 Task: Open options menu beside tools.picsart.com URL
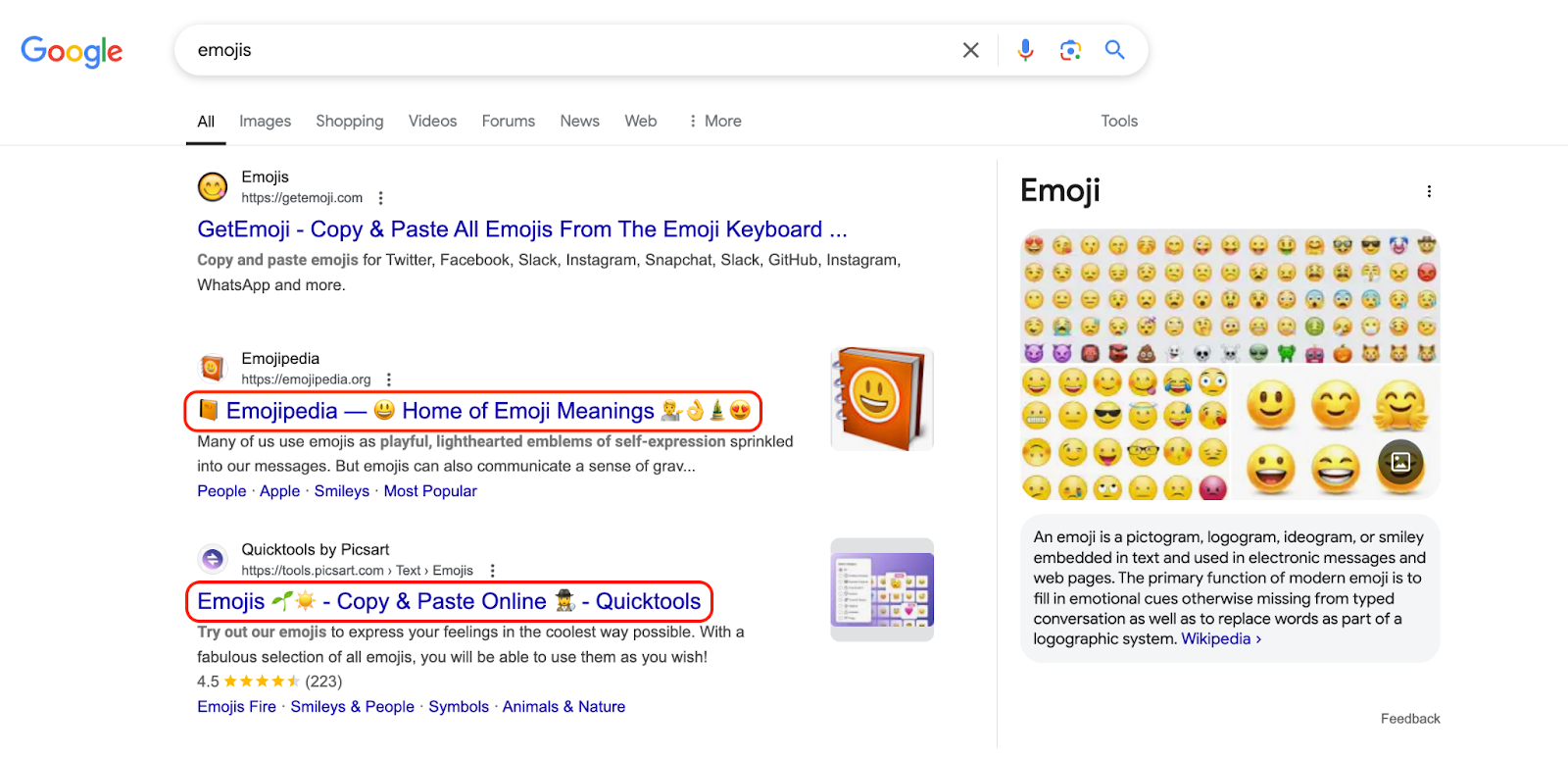tap(492, 571)
